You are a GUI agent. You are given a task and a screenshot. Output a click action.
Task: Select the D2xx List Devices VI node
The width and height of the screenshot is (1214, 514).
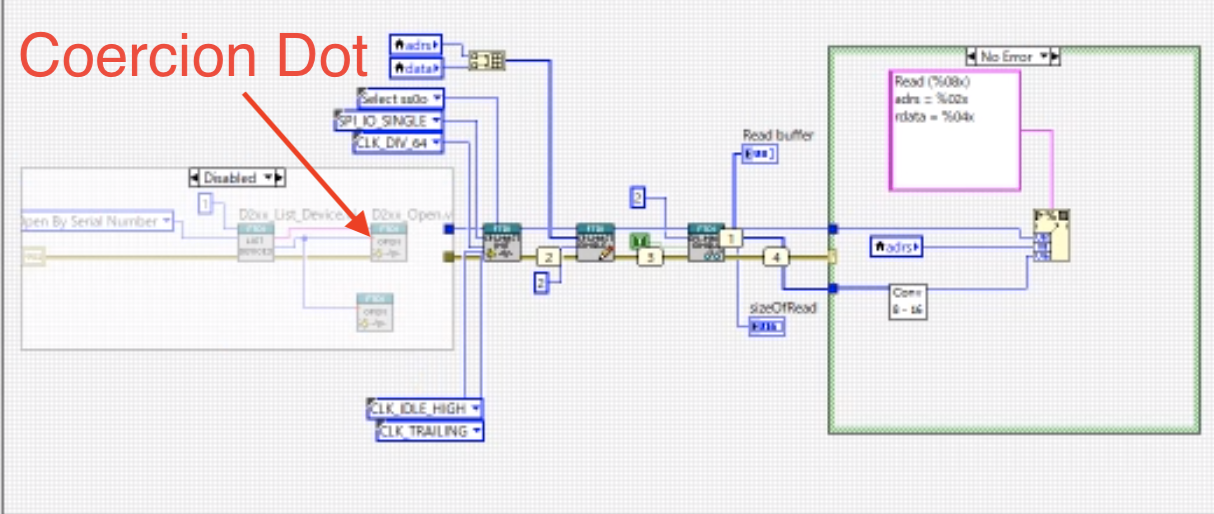[x=255, y=242]
